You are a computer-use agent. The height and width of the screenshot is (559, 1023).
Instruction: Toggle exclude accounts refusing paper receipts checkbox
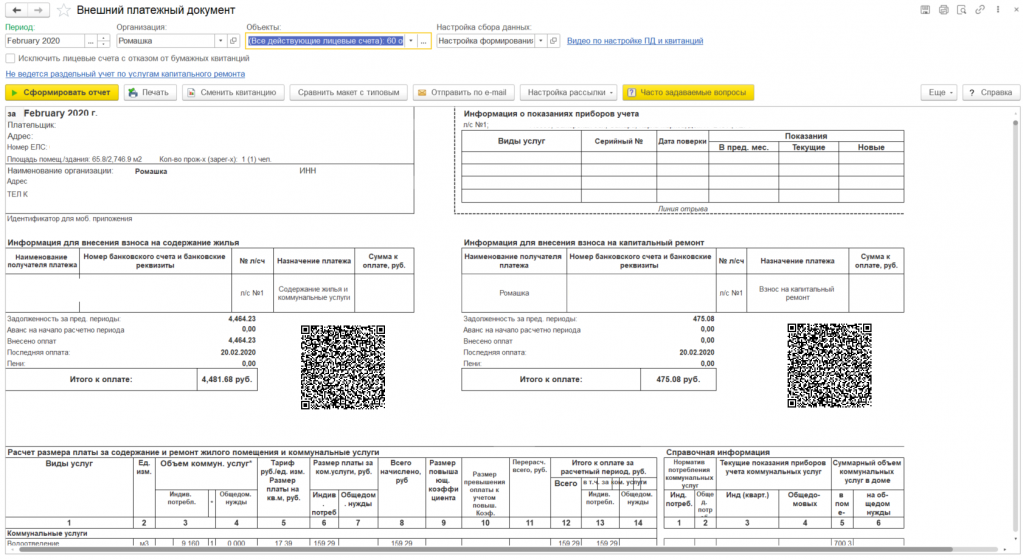[10, 58]
